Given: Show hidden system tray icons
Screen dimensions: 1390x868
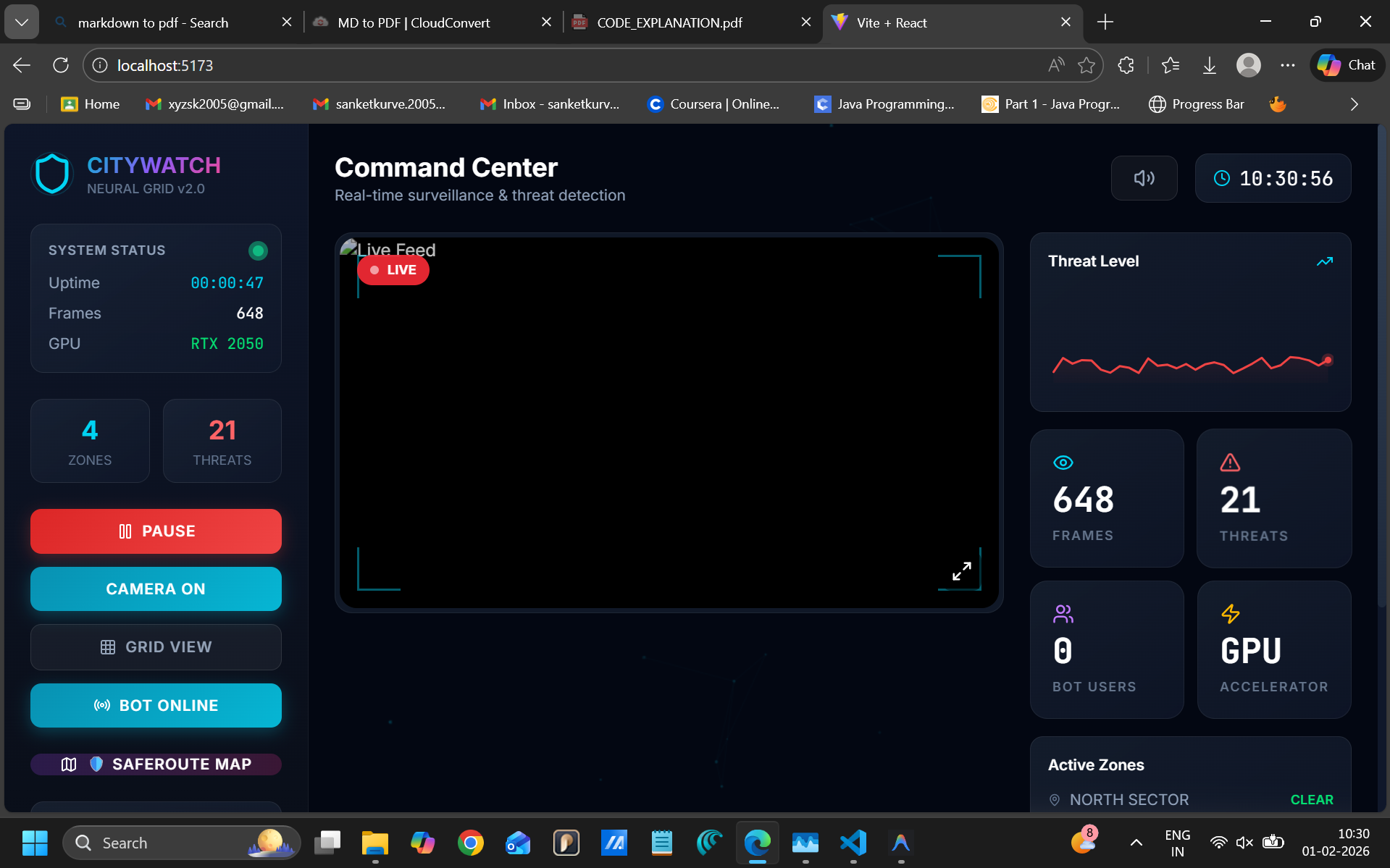Looking at the screenshot, I should click(1136, 843).
